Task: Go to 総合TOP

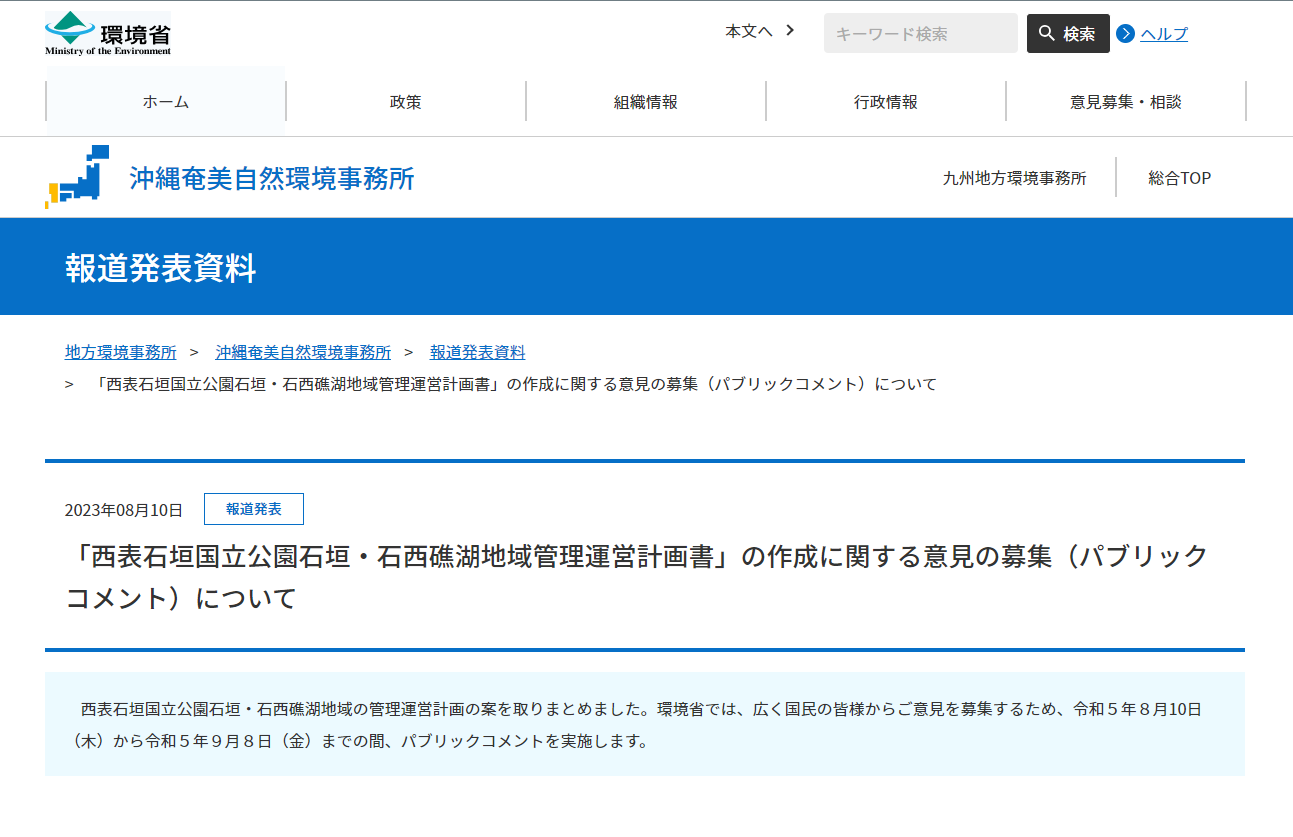Action: tap(1179, 177)
